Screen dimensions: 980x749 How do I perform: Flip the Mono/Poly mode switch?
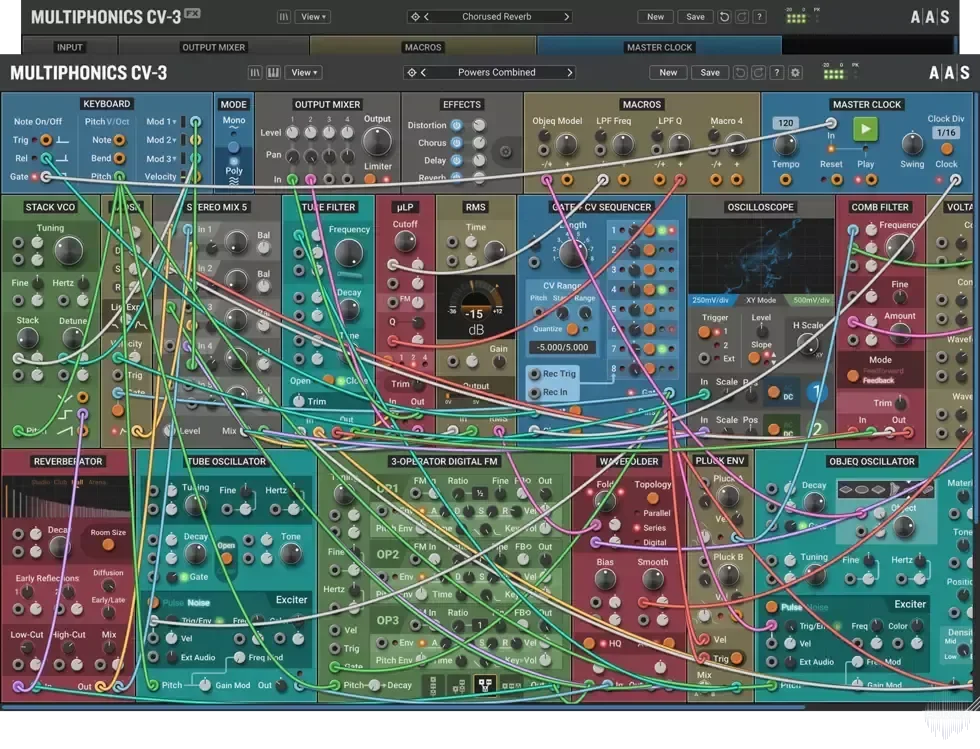[233, 148]
